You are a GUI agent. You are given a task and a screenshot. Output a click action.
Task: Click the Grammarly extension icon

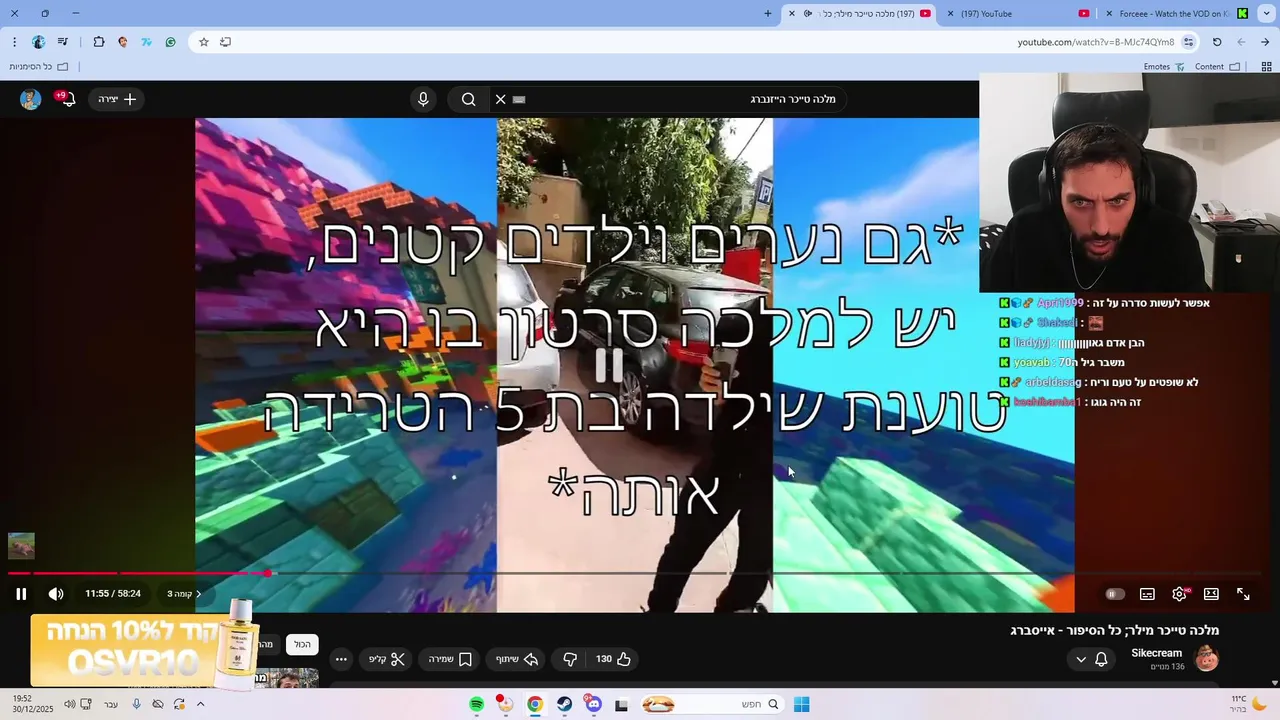pyautogui.click(x=171, y=42)
